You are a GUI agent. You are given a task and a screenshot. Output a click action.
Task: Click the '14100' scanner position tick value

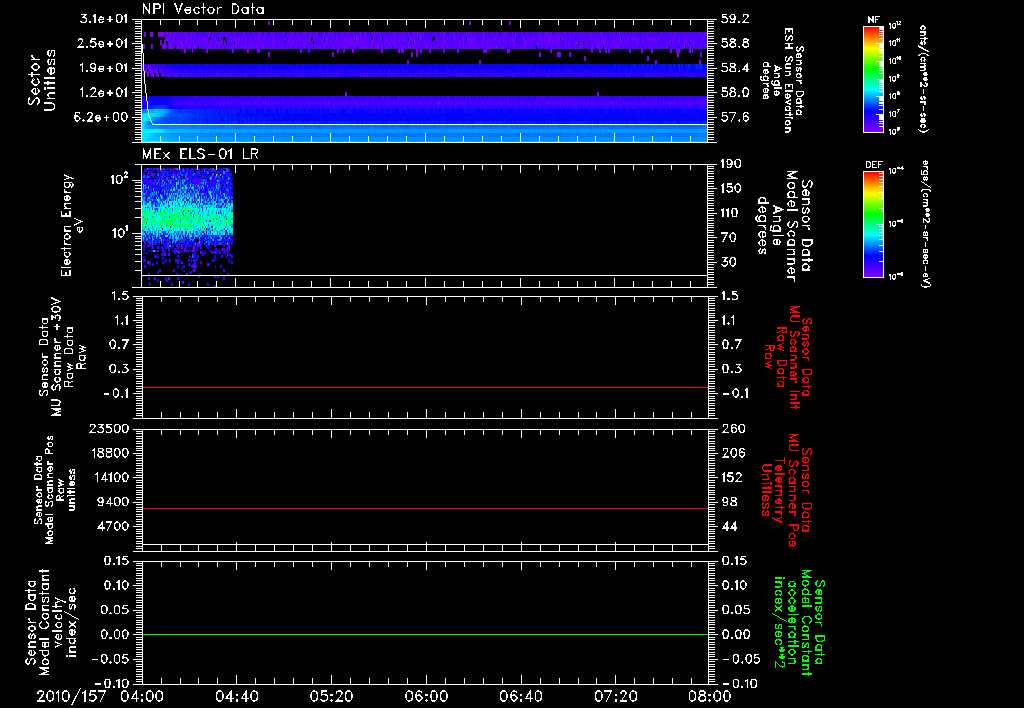point(110,477)
